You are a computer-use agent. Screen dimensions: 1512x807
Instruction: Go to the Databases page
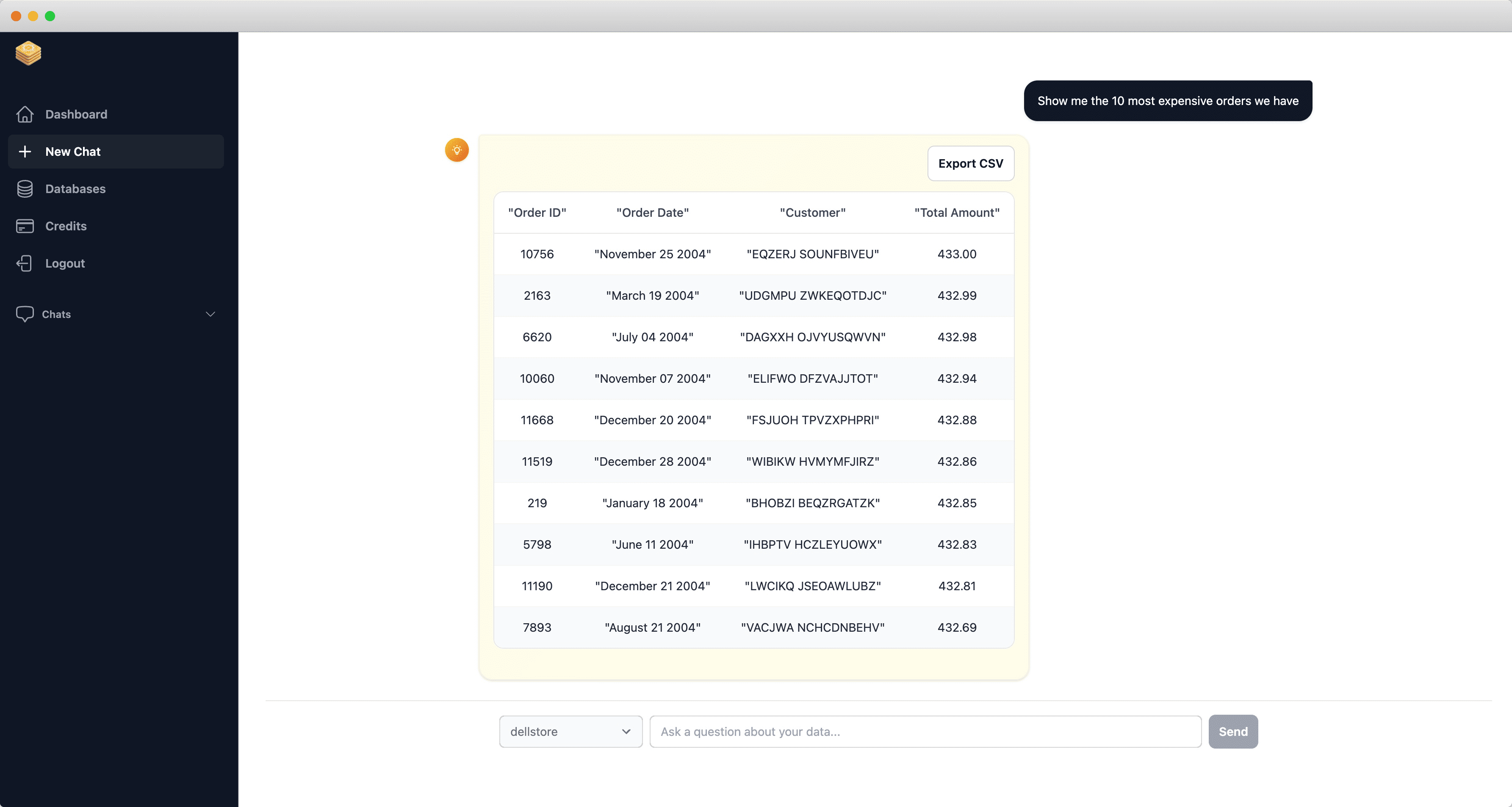pyautogui.click(x=75, y=189)
